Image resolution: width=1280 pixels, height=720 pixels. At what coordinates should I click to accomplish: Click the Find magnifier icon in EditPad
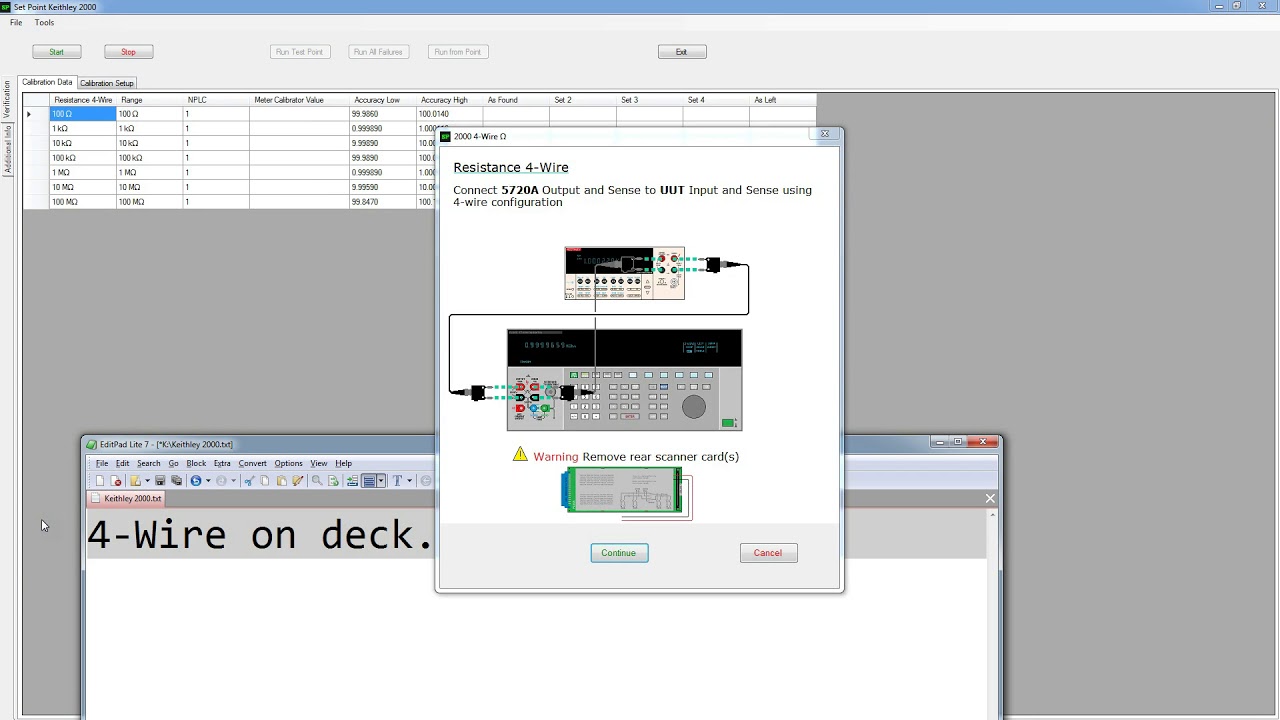point(317,481)
